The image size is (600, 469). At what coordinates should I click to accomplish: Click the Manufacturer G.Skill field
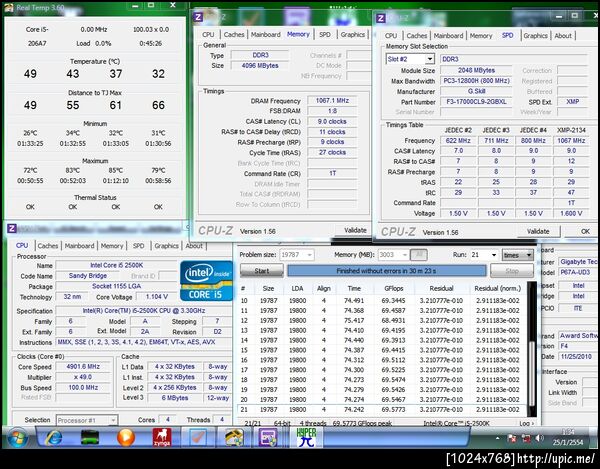click(476, 91)
